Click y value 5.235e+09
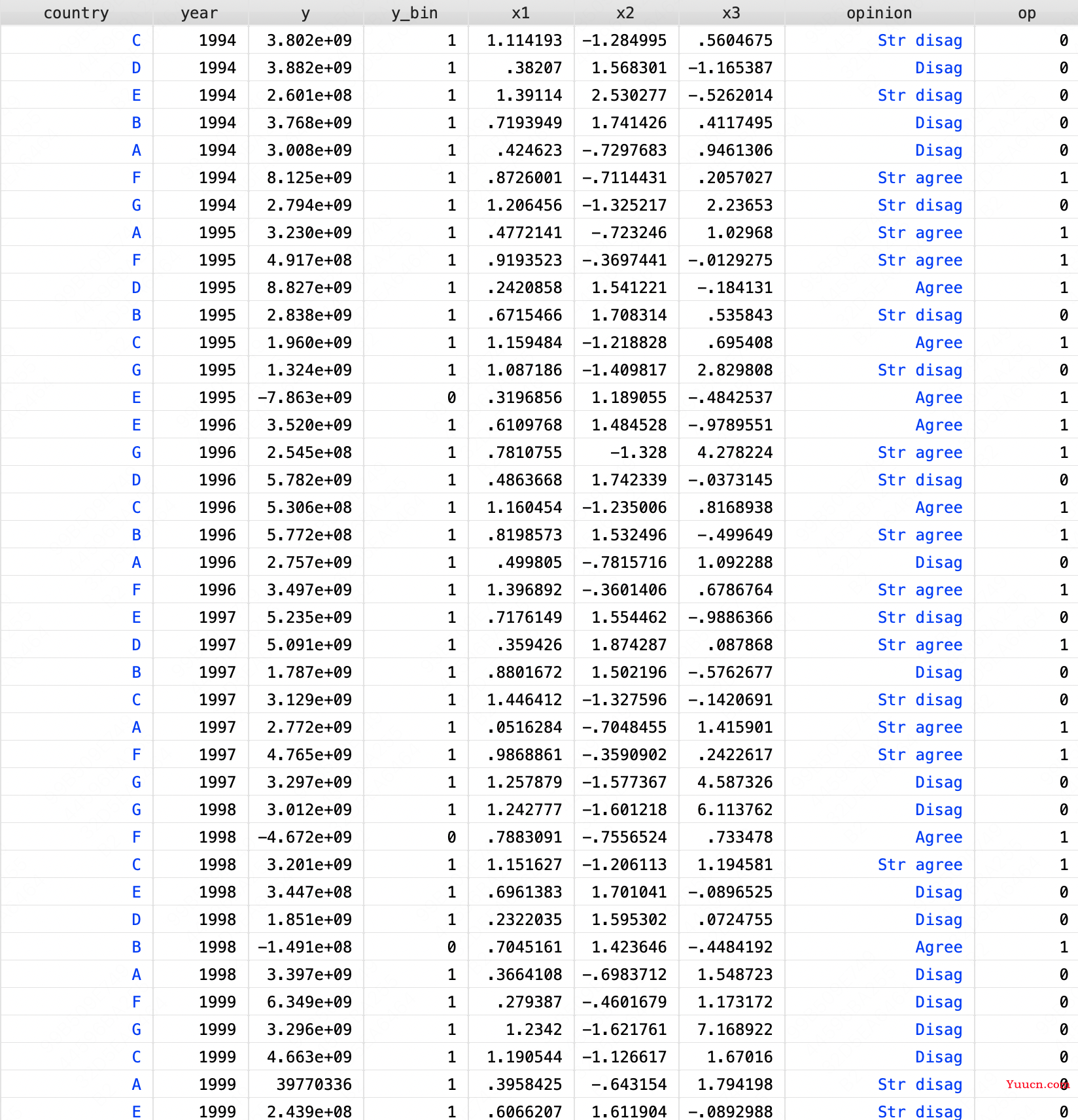1078x1120 pixels. [x=309, y=618]
